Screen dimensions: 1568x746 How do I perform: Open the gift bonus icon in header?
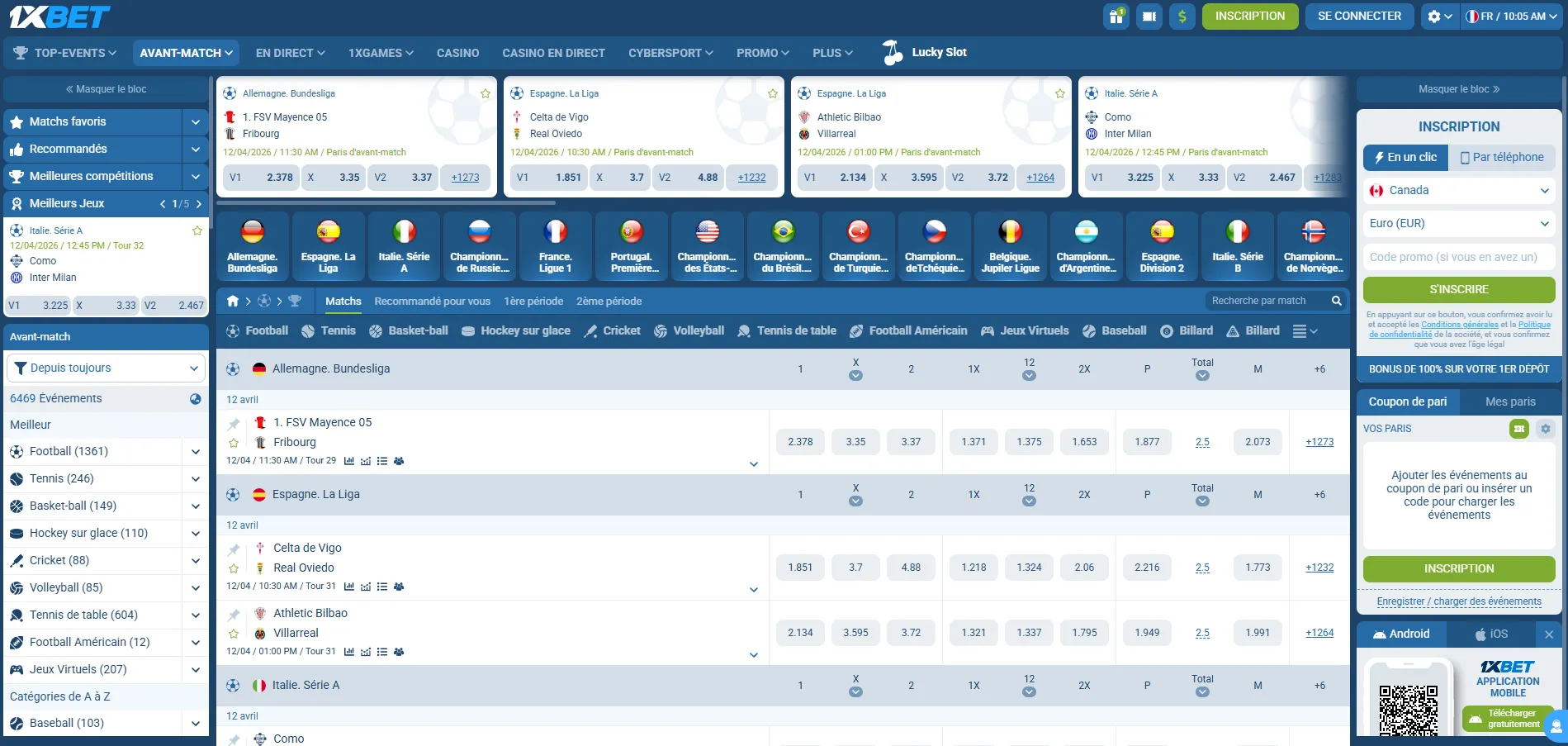point(1116,16)
